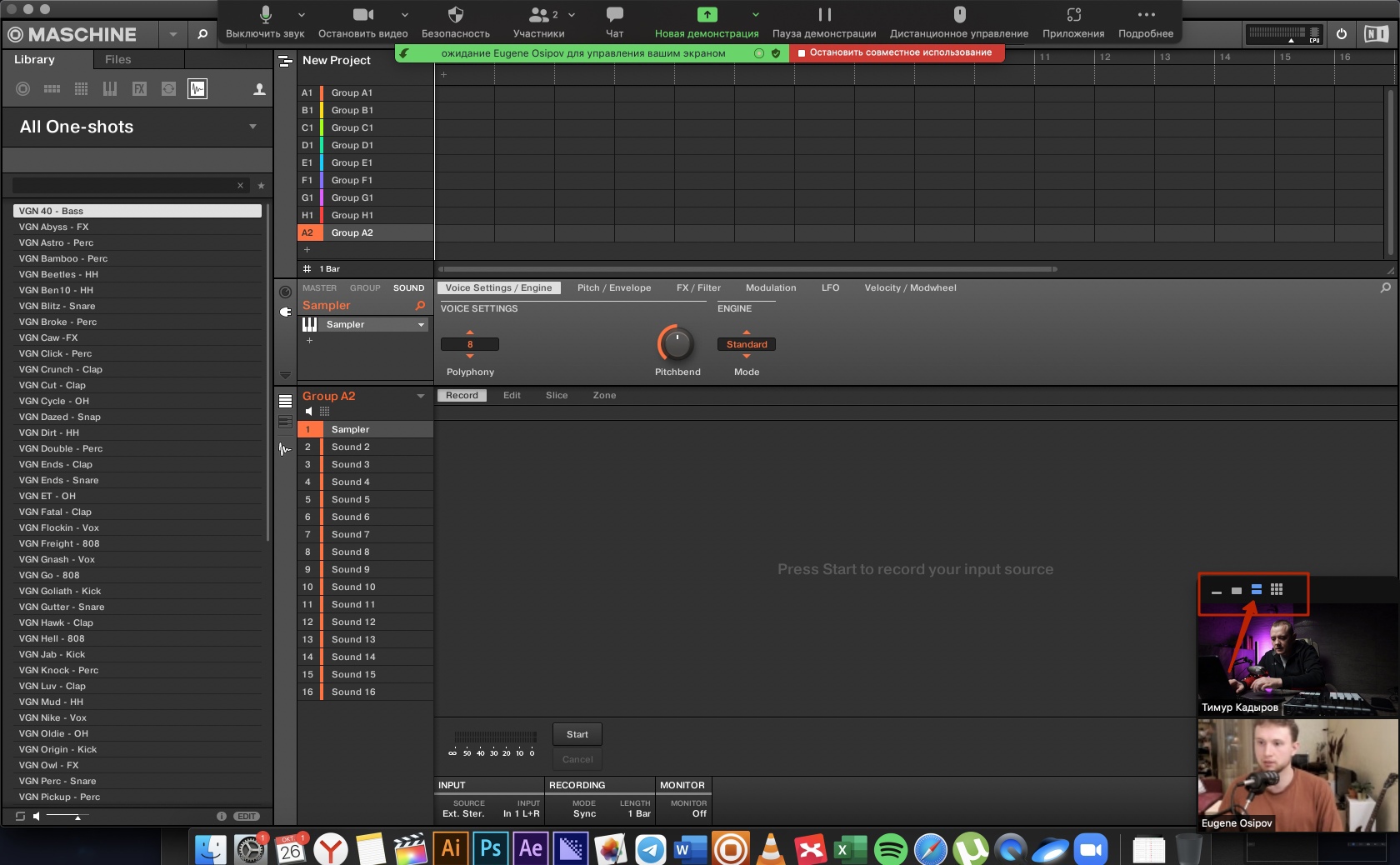This screenshot has width=1400, height=865.
Task: Expand the All One-shots product selector
Action: [252, 127]
